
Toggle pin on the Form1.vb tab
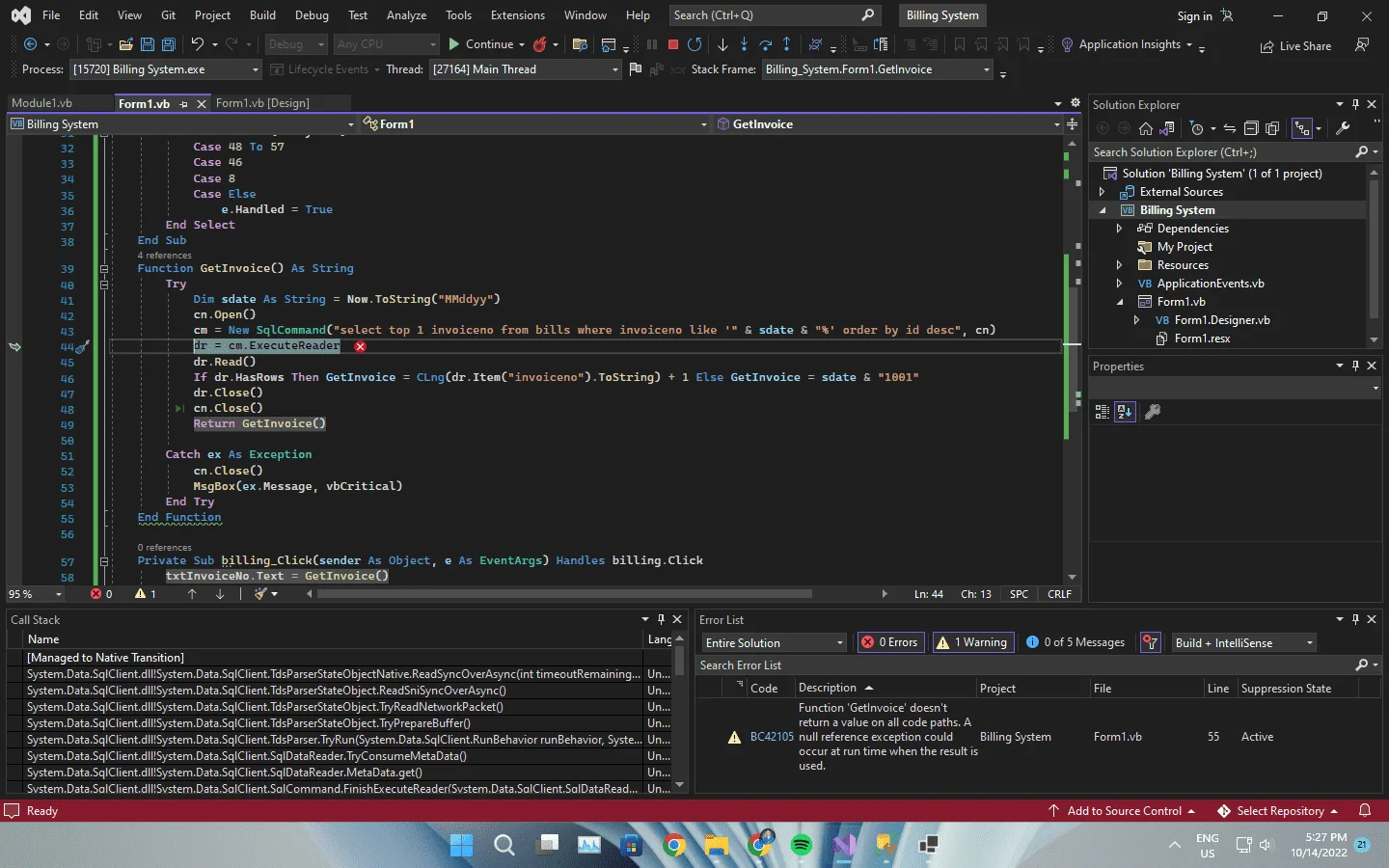[183, 103]
